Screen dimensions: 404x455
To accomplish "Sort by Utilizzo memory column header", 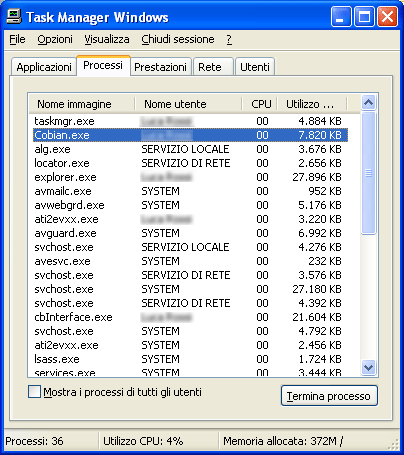I will point(312,104).
